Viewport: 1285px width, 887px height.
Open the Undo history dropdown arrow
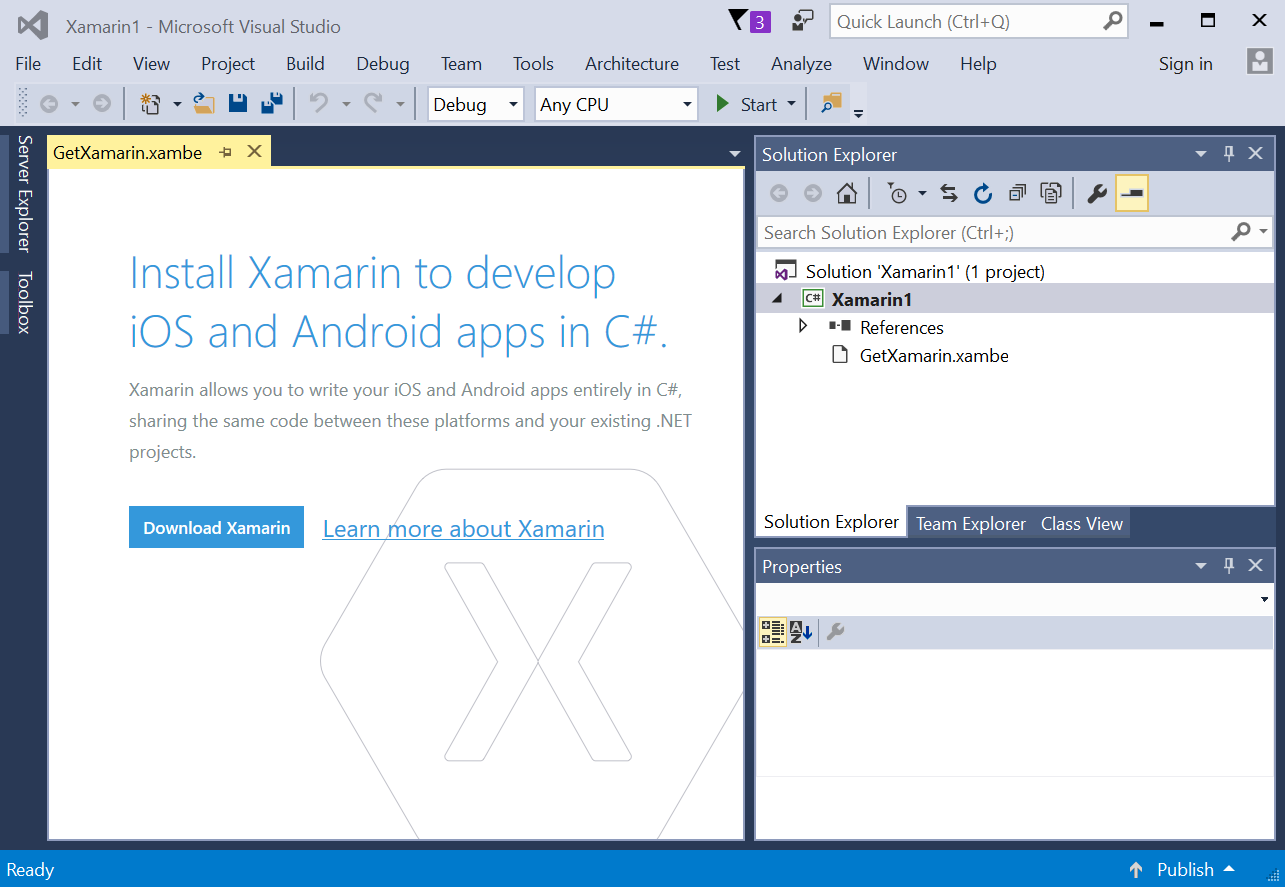(346, 104)
